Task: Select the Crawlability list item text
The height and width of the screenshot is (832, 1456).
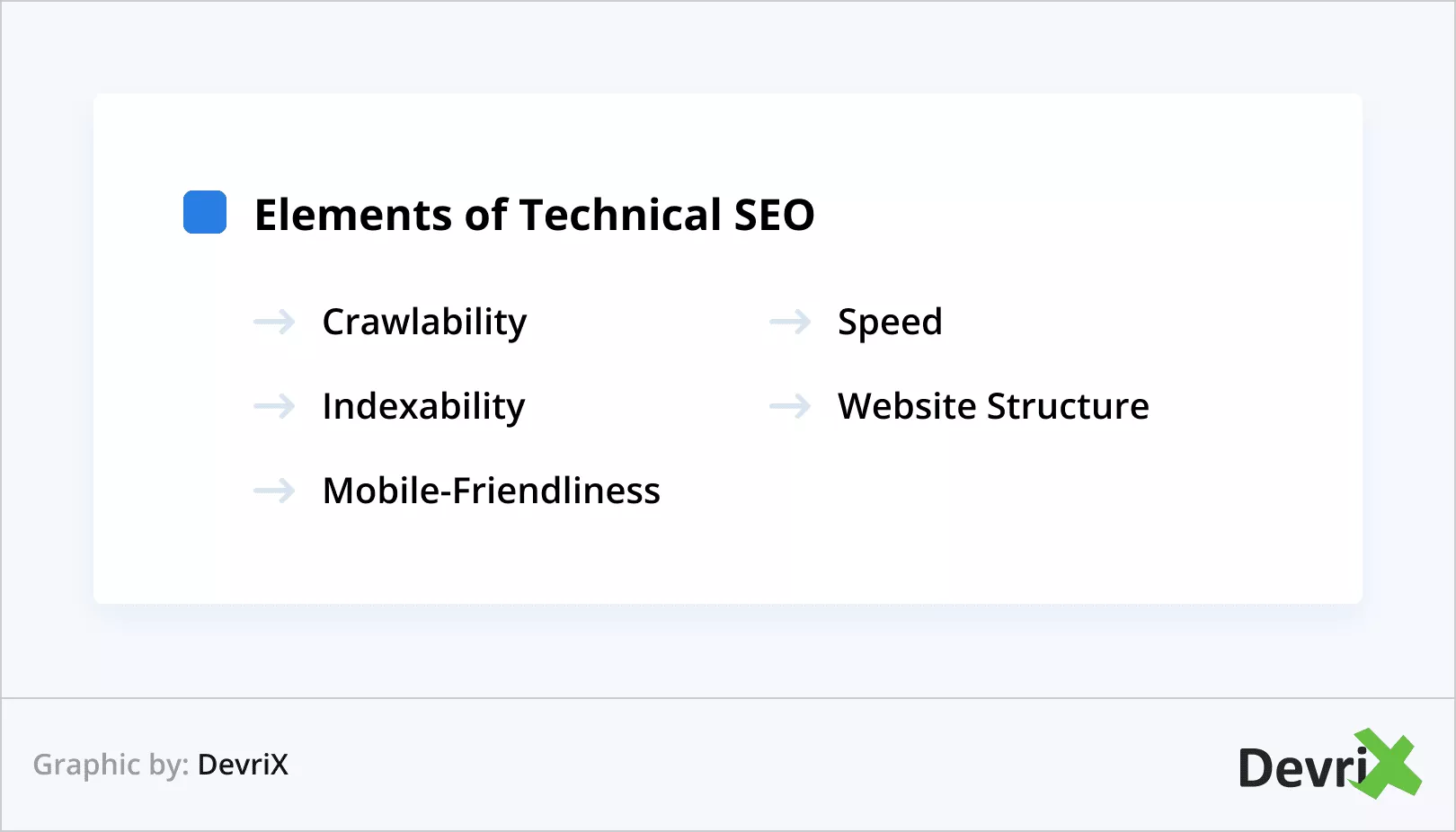Action: (x=424, y=322)
